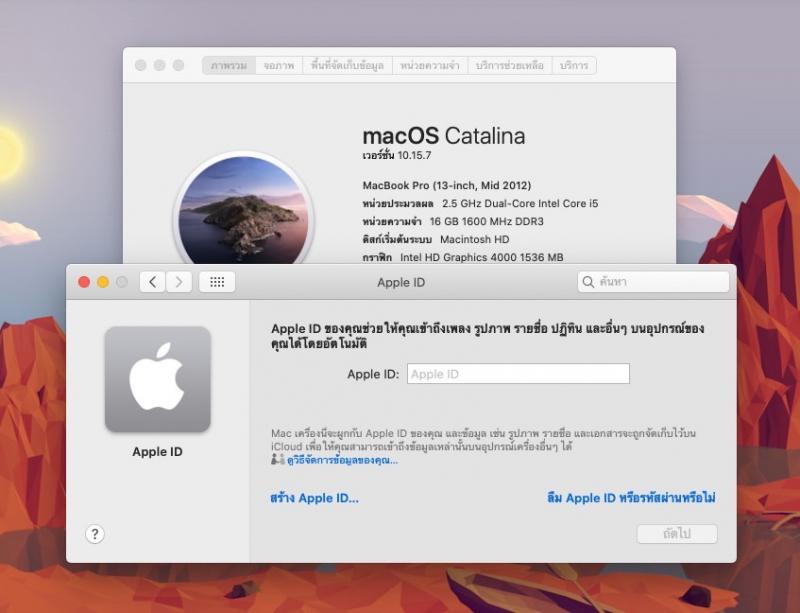Minimize Apple ID window with yellow button
Viewport: 800px width, 613px height.
103,282
